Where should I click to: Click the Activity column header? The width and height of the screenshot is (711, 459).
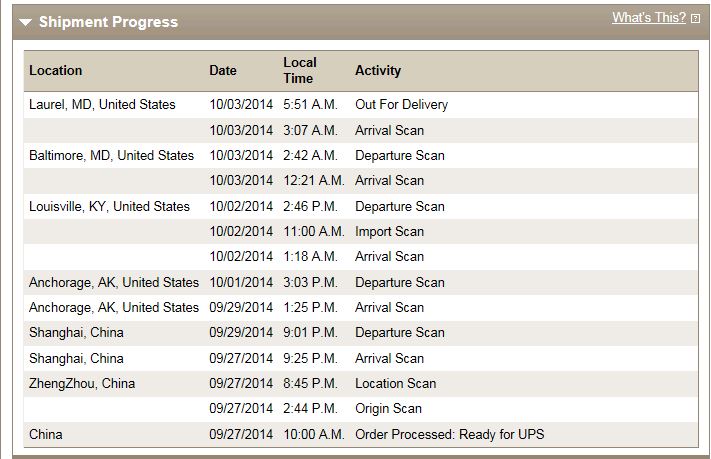click(378, 70)
